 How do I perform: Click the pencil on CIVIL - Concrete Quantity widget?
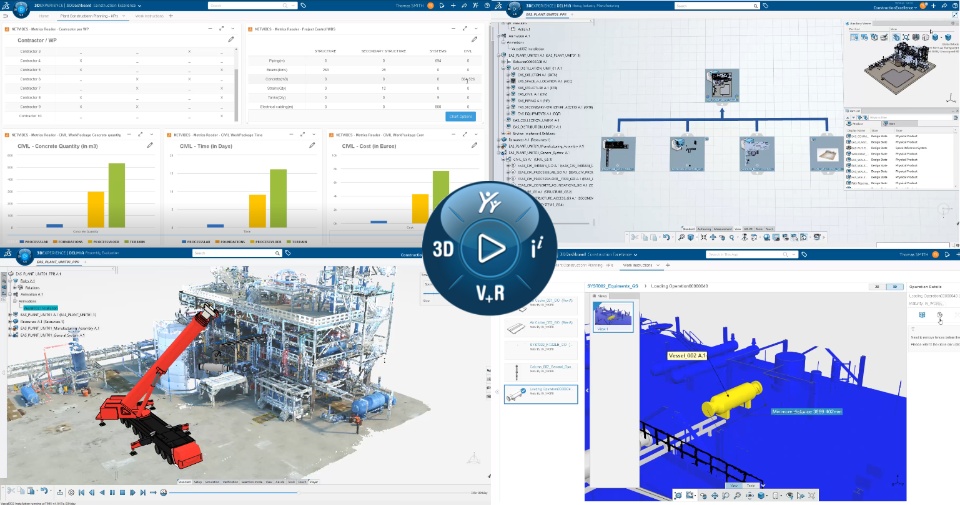click(x=149, y=146)
